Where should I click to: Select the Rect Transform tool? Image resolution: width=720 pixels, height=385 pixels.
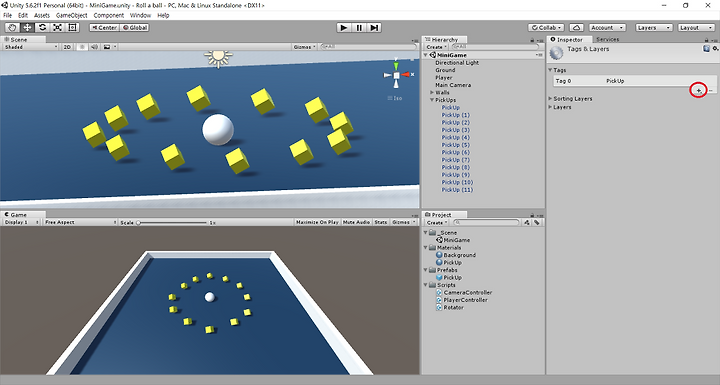73,28
